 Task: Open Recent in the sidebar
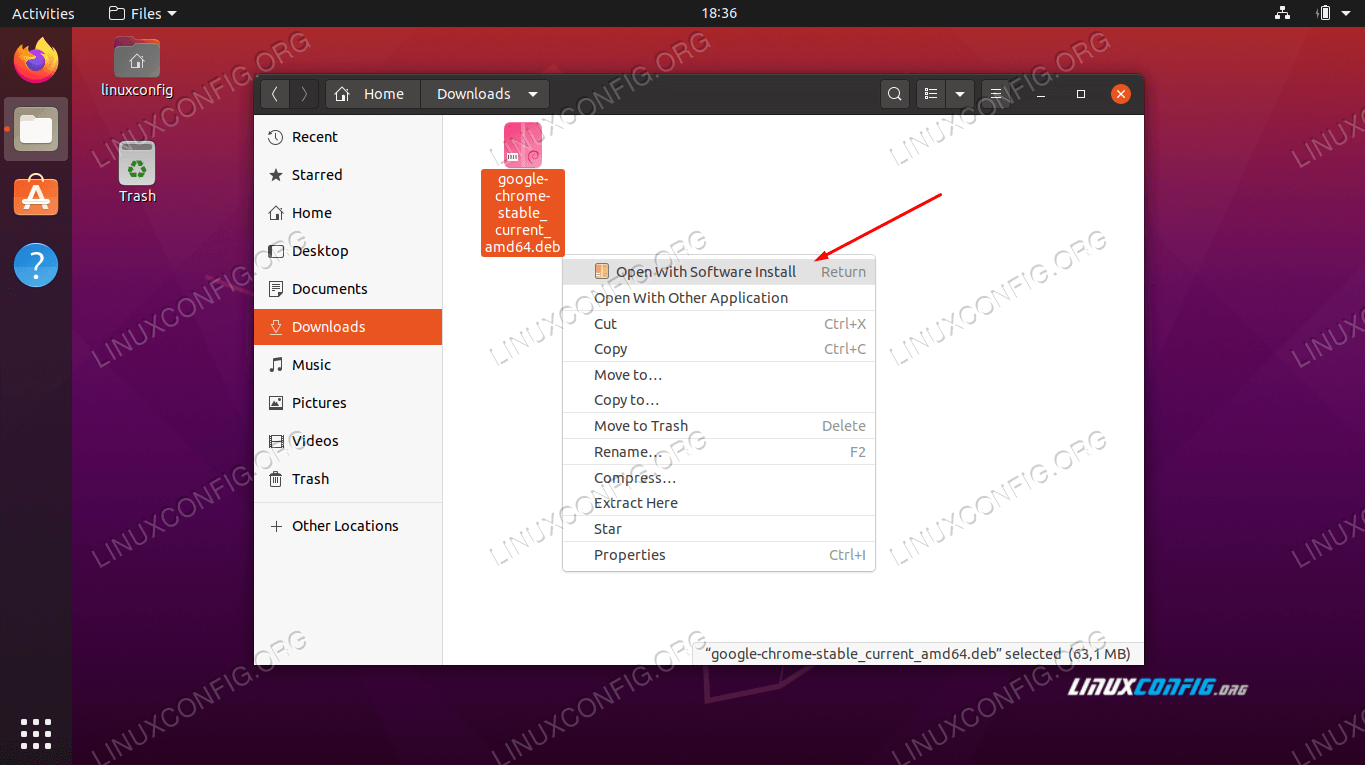348,137
